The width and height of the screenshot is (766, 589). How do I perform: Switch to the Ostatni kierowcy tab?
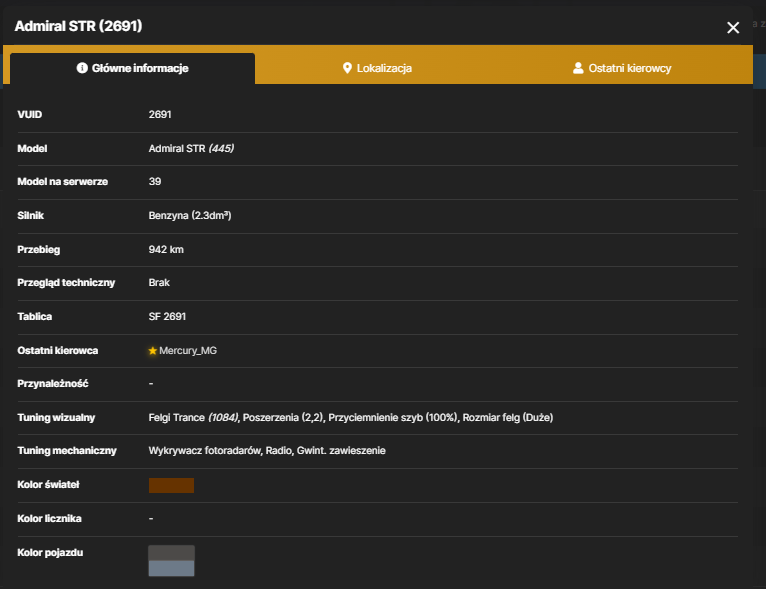point(622,68)
